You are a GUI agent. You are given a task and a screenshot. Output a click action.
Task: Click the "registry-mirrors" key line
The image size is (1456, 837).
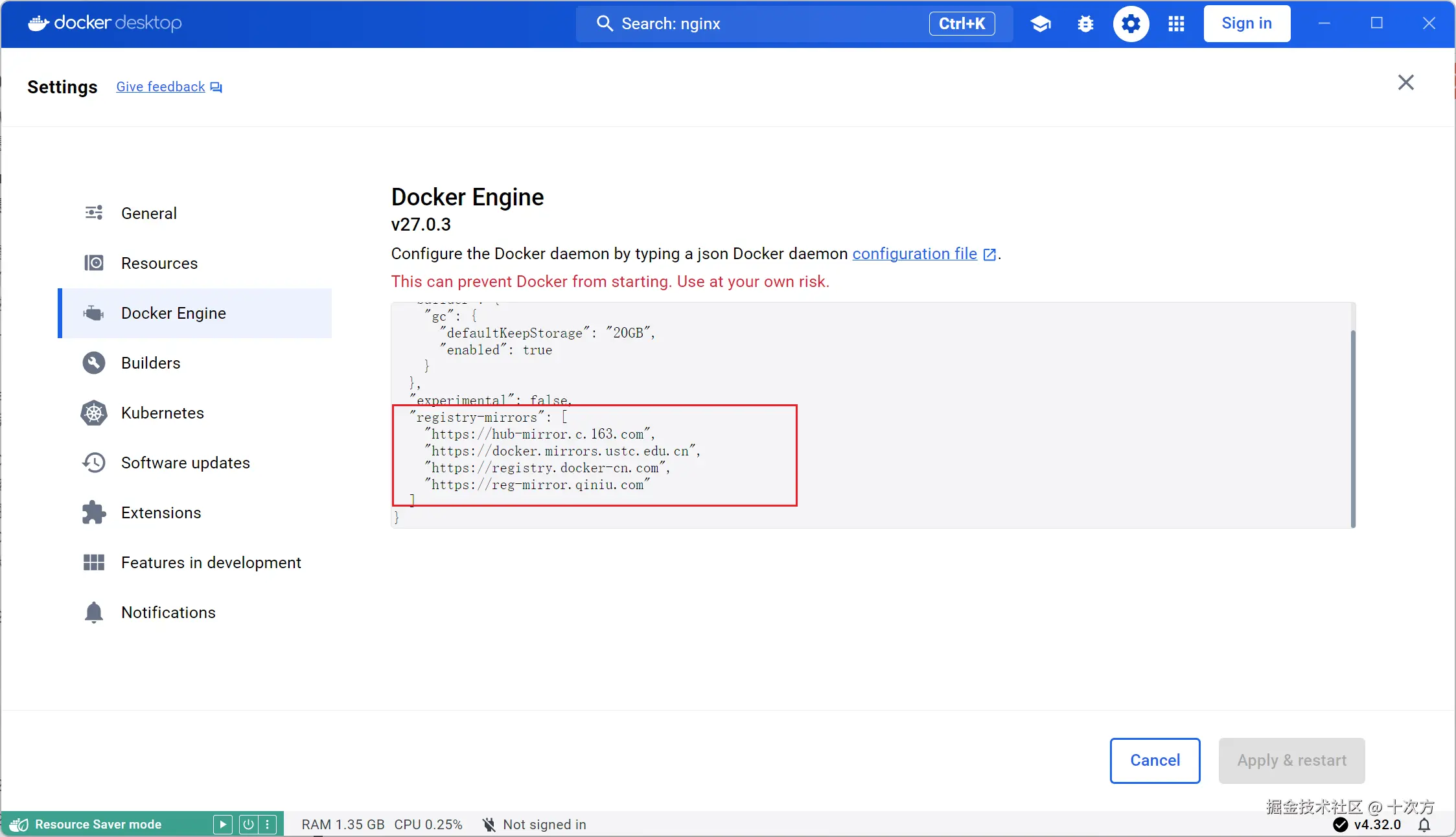(489, 417)
